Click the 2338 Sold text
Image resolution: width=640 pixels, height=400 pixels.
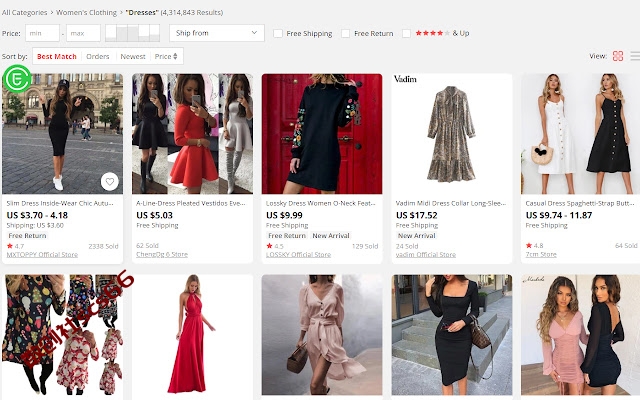click(x=103, y=247)
